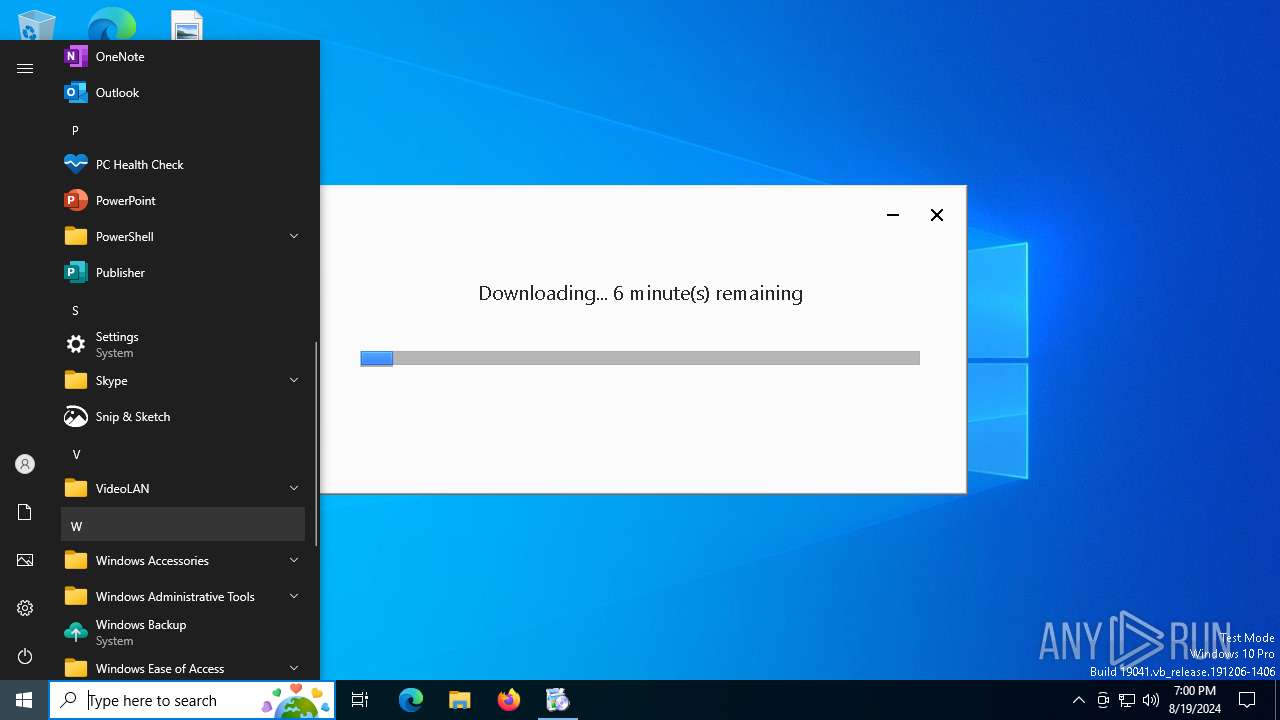Expand Windows Accessories folder

[x=183, y=561]
